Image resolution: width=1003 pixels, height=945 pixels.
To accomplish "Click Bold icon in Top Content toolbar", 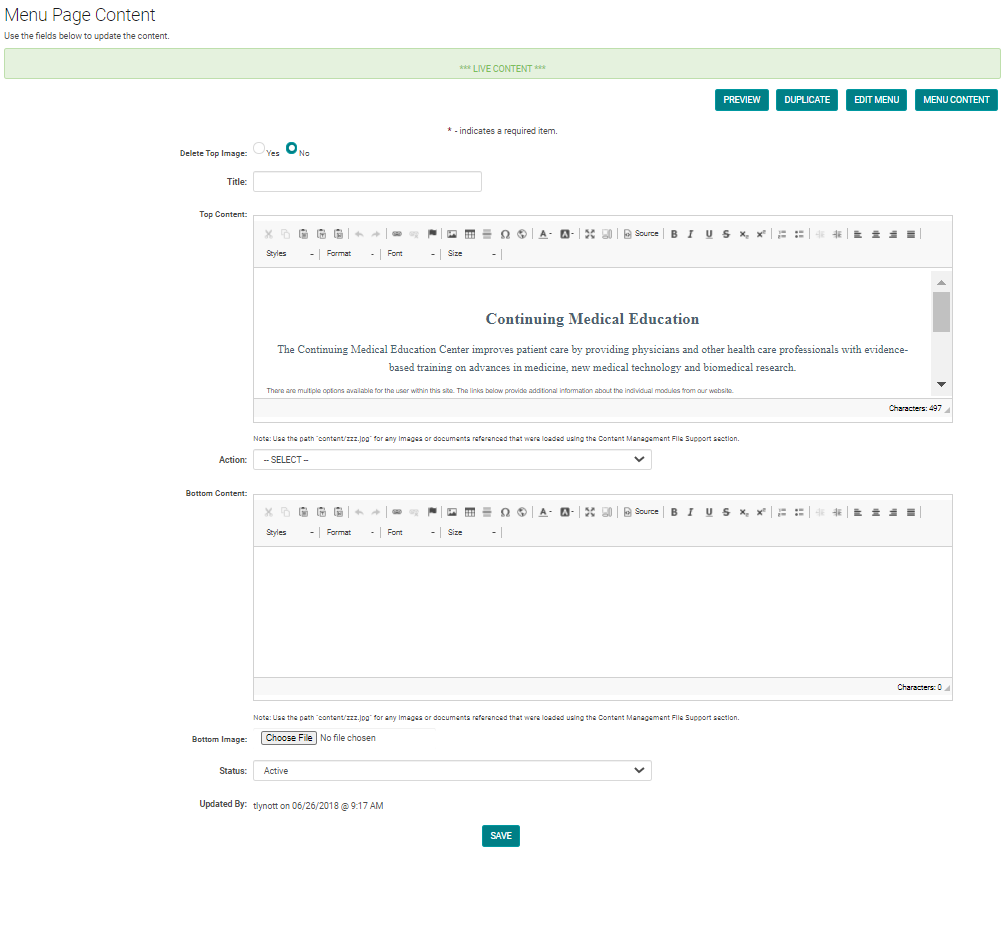I will [x=674, y=234].
